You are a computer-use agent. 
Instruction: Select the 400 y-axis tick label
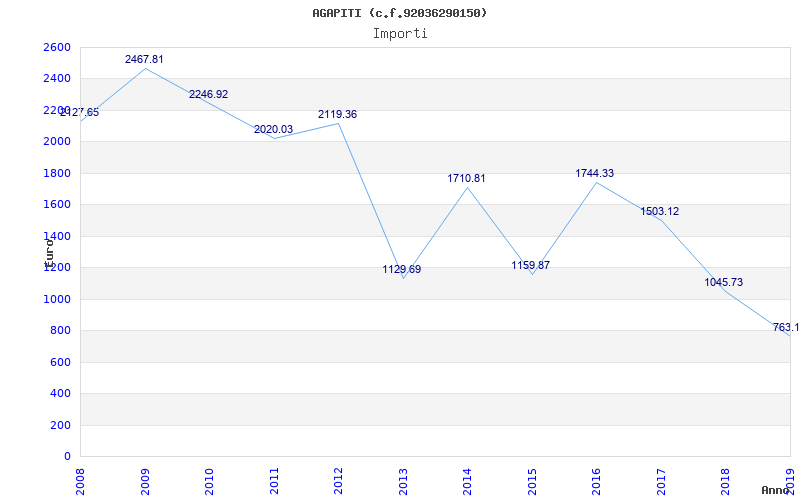[60, 393]
